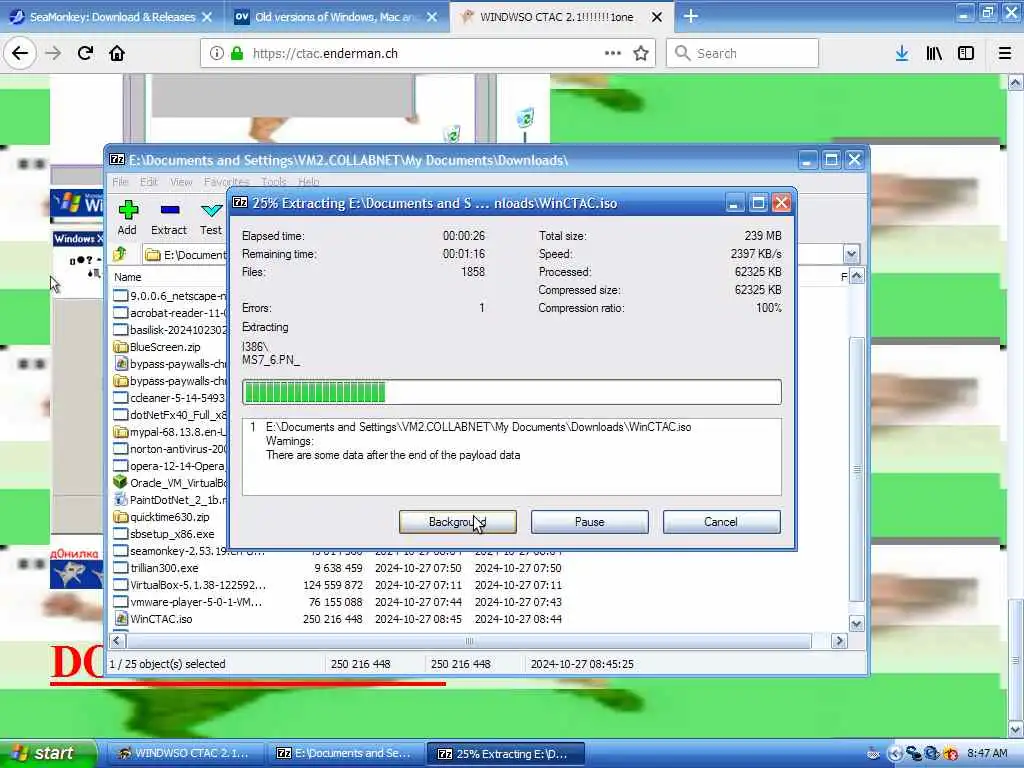This screenshot has width=1024, height=768.
Task: Open the Windows Start menu
Action: click(x=49, y=753)
